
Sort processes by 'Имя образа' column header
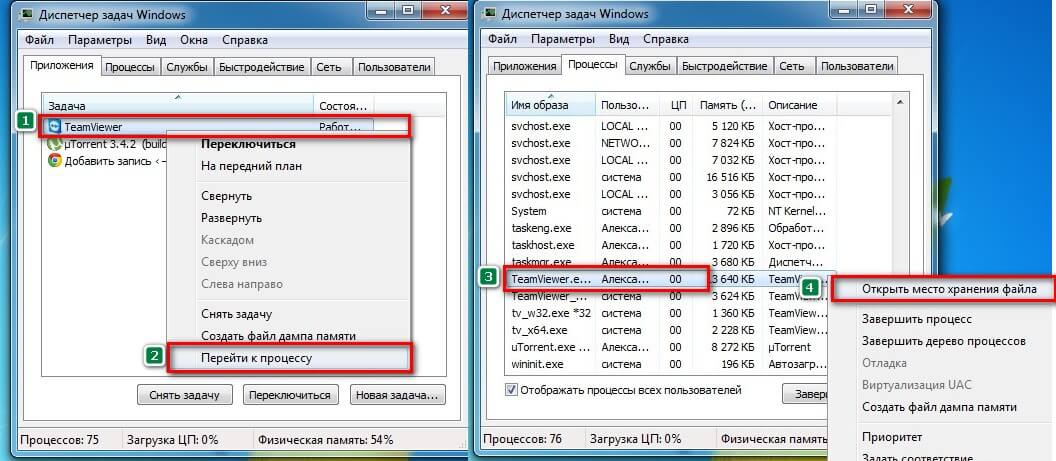(551, 105)
